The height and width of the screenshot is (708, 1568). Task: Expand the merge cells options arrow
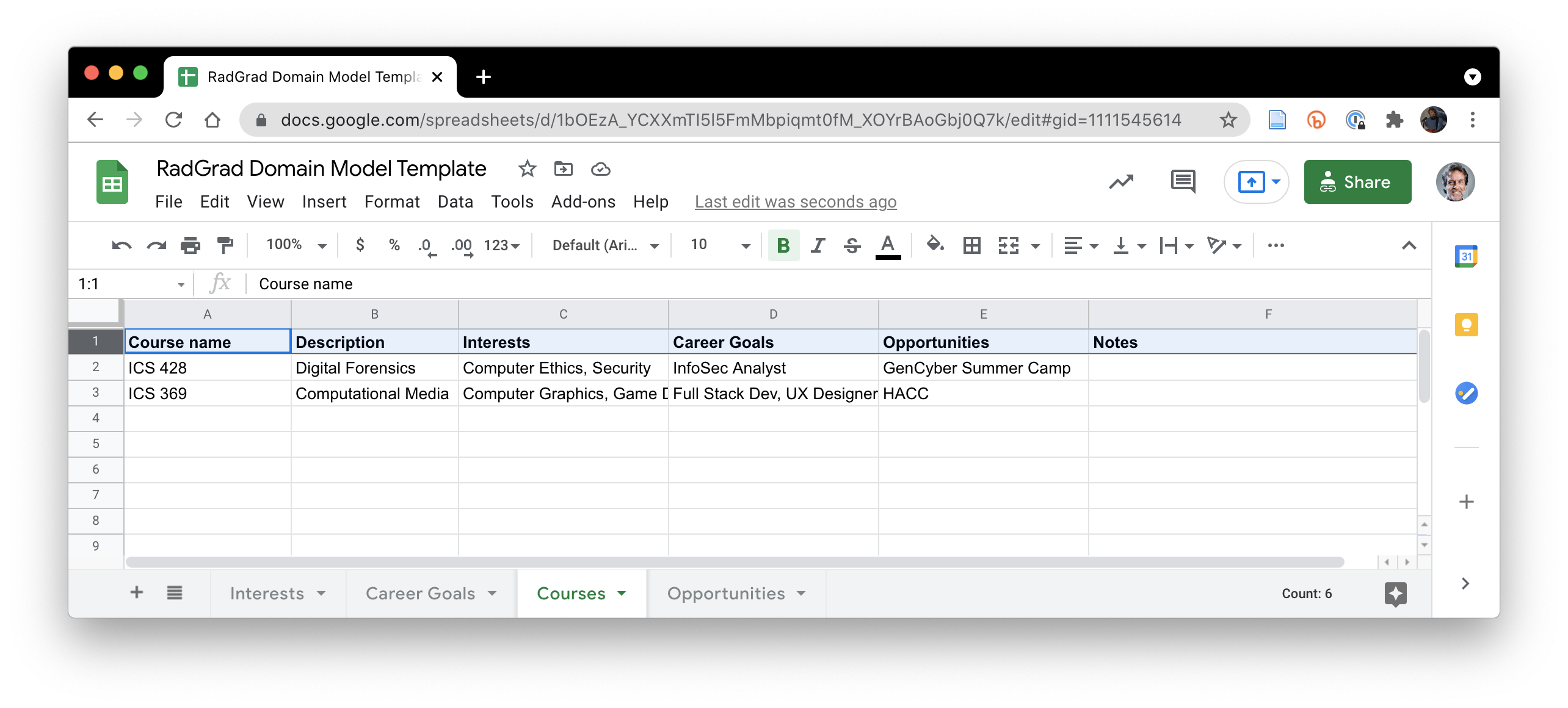click(1036, 247)
